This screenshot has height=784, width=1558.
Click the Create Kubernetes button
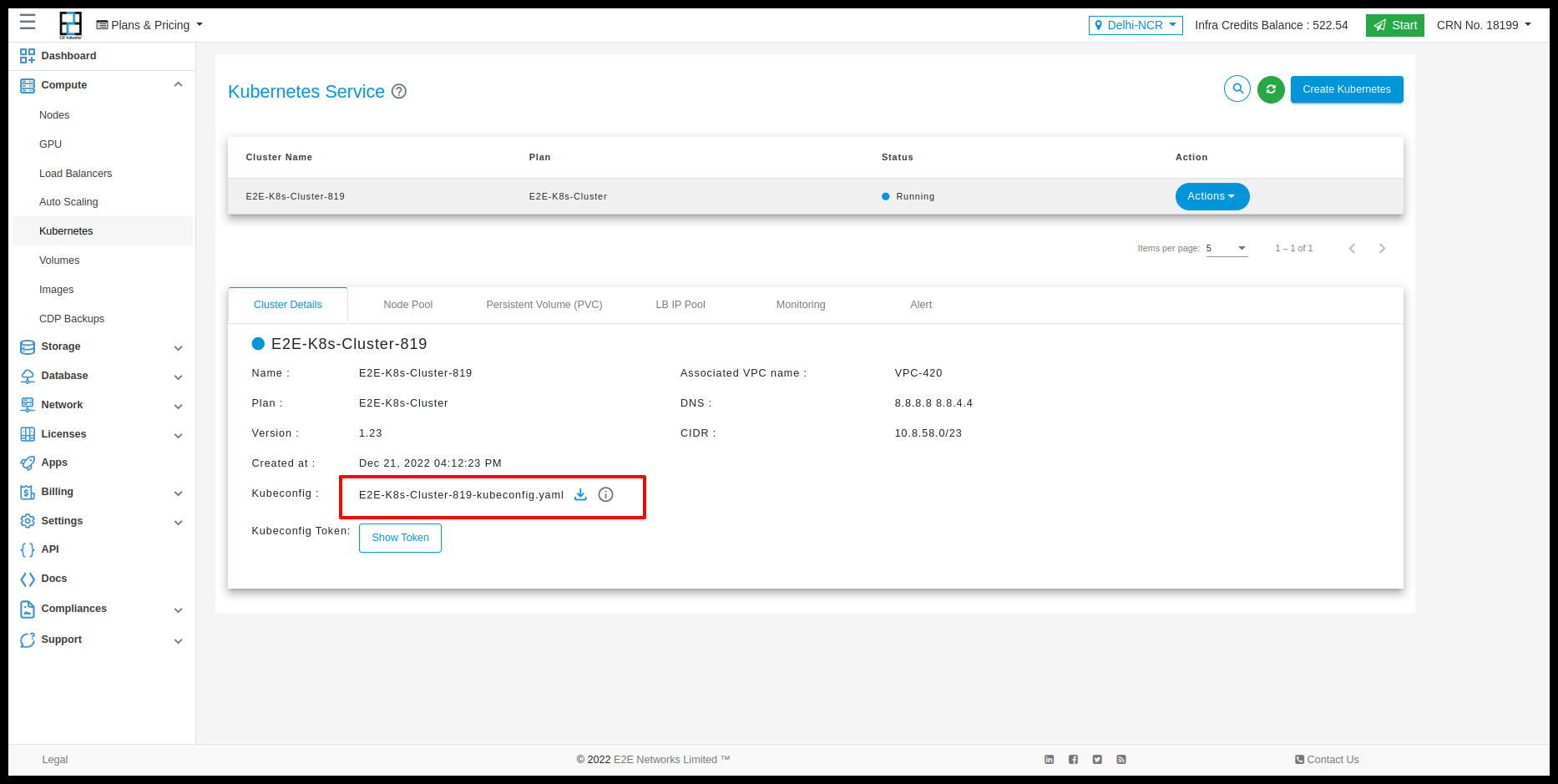click(x=1347, y=89)
